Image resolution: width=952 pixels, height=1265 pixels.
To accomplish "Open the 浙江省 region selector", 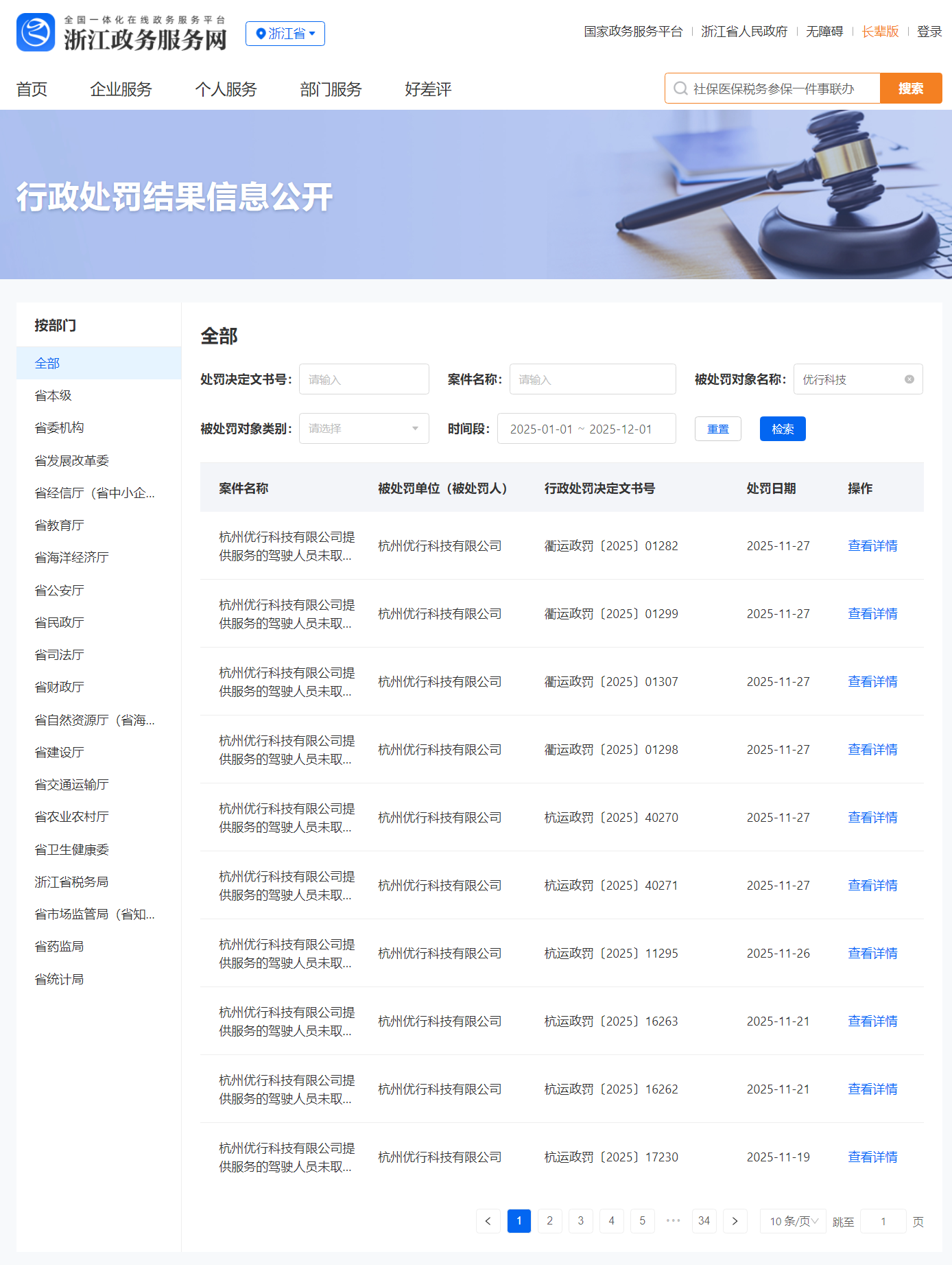I will point(285,34).
